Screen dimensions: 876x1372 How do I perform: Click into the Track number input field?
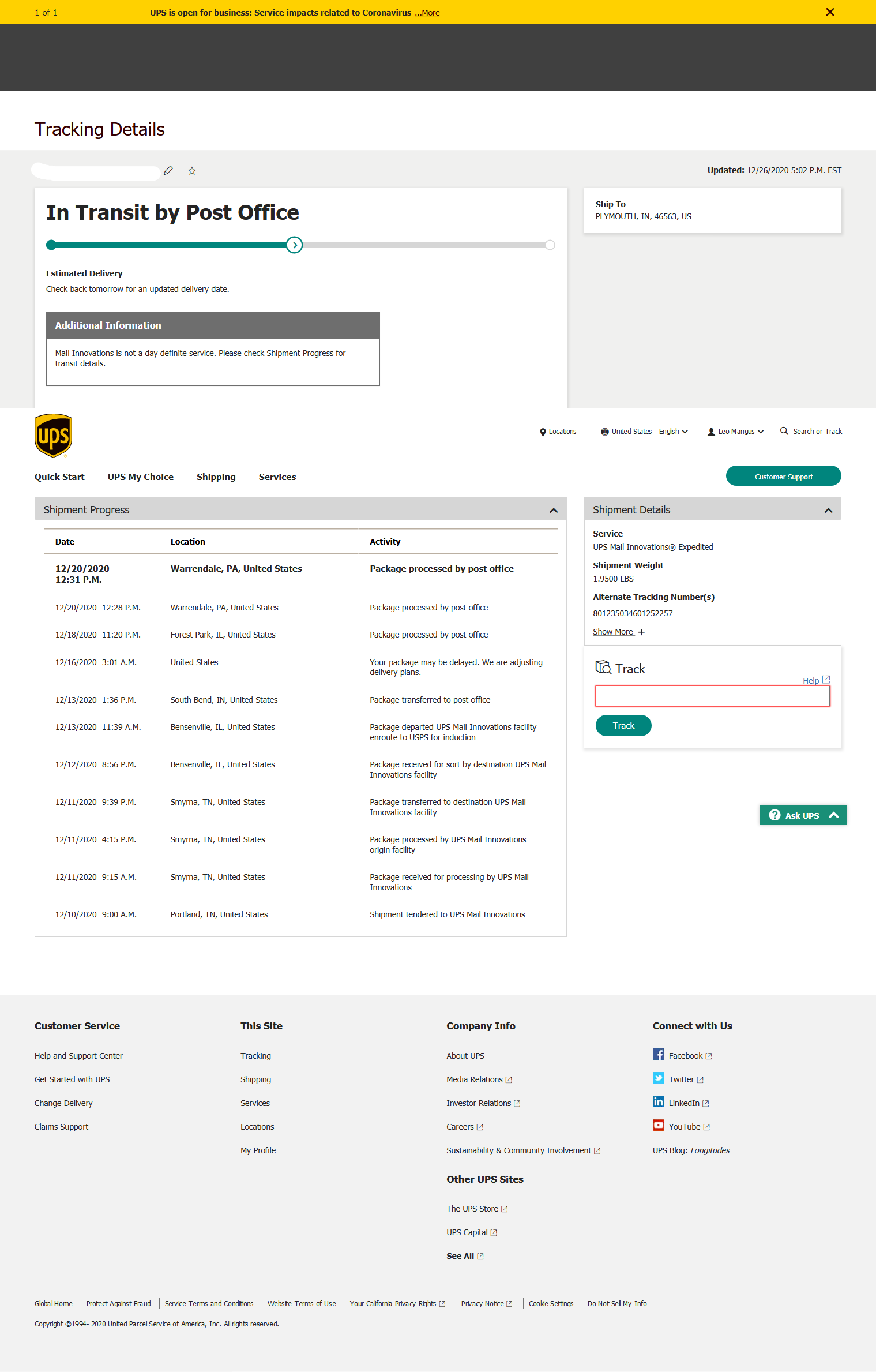712,696
